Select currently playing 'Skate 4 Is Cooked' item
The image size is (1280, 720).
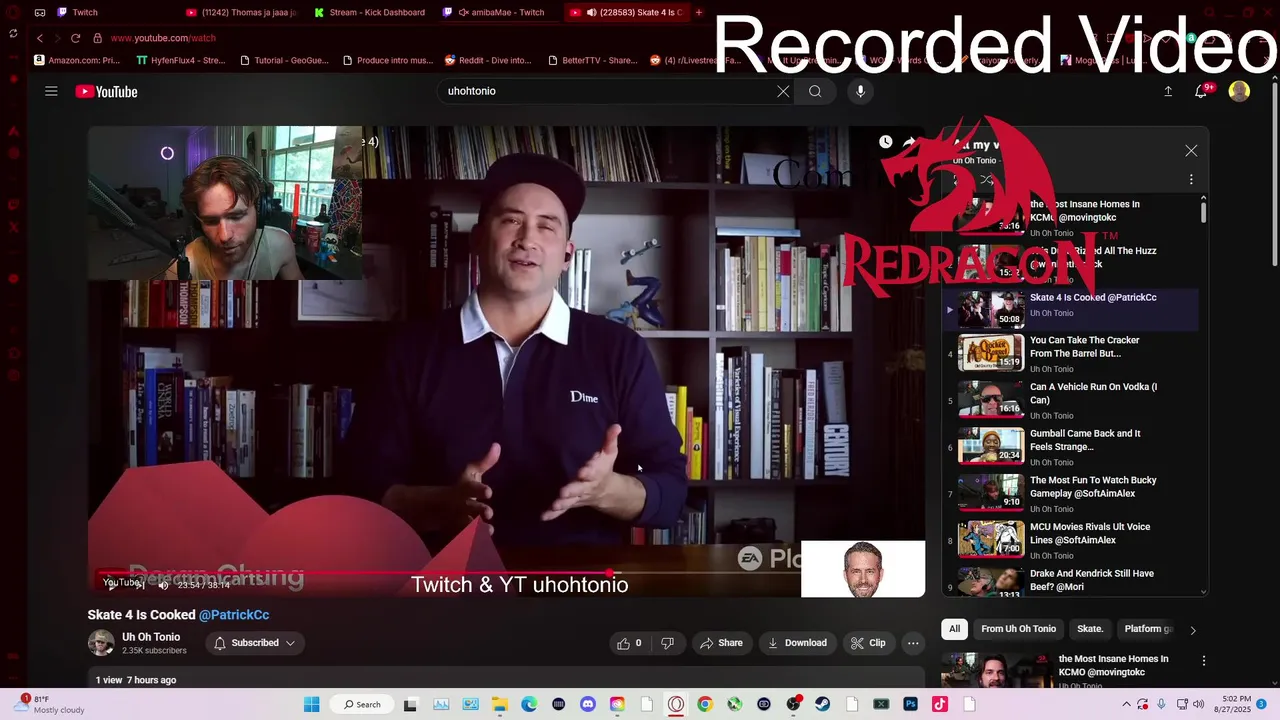(1070, 309)
